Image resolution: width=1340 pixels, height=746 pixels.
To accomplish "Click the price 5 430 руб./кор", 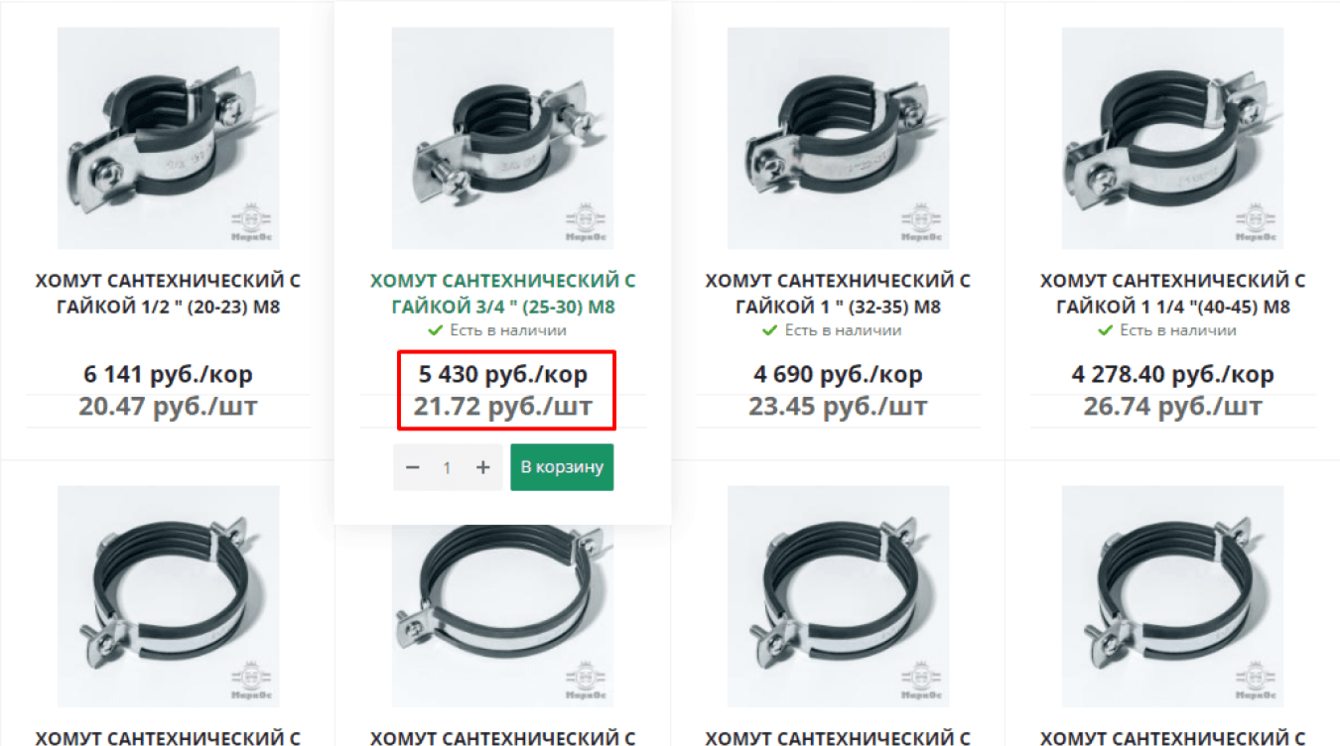I will [503, 375].
